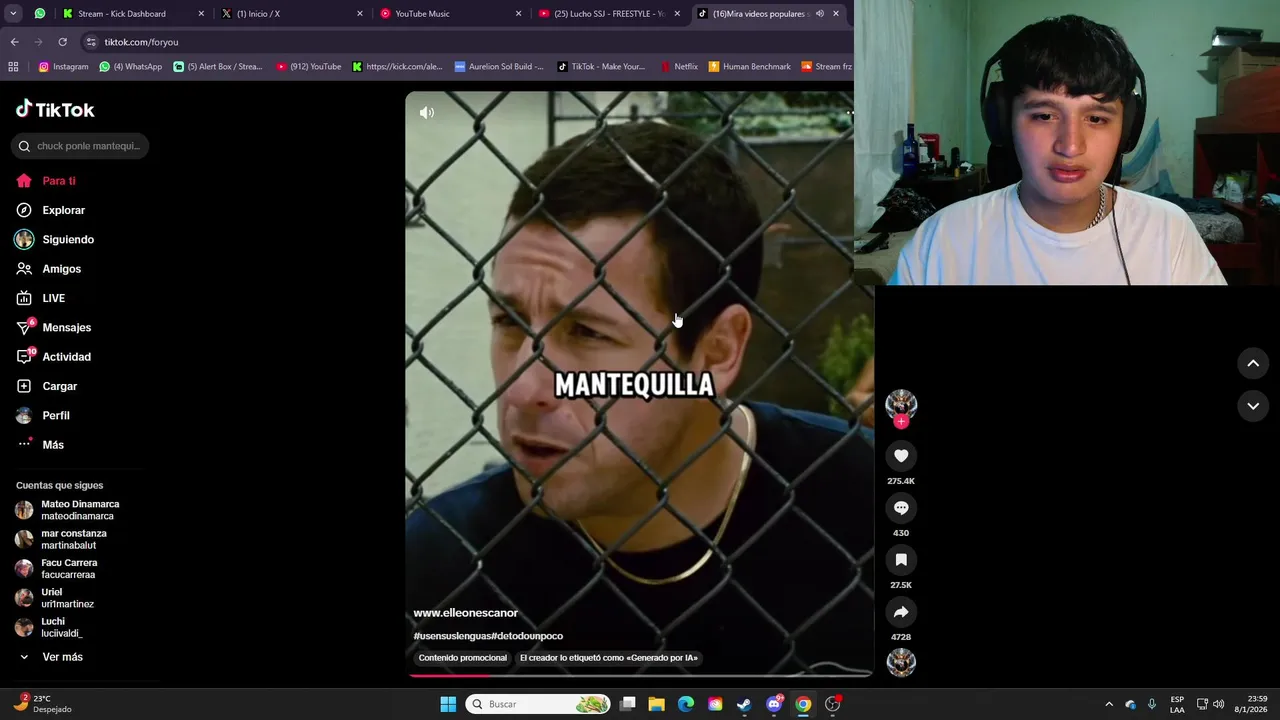Image resolution: width=1280 pixels, height=720 pixels.
Task: Open the Alert Box bookmark
Action: (x=218, y=67)
